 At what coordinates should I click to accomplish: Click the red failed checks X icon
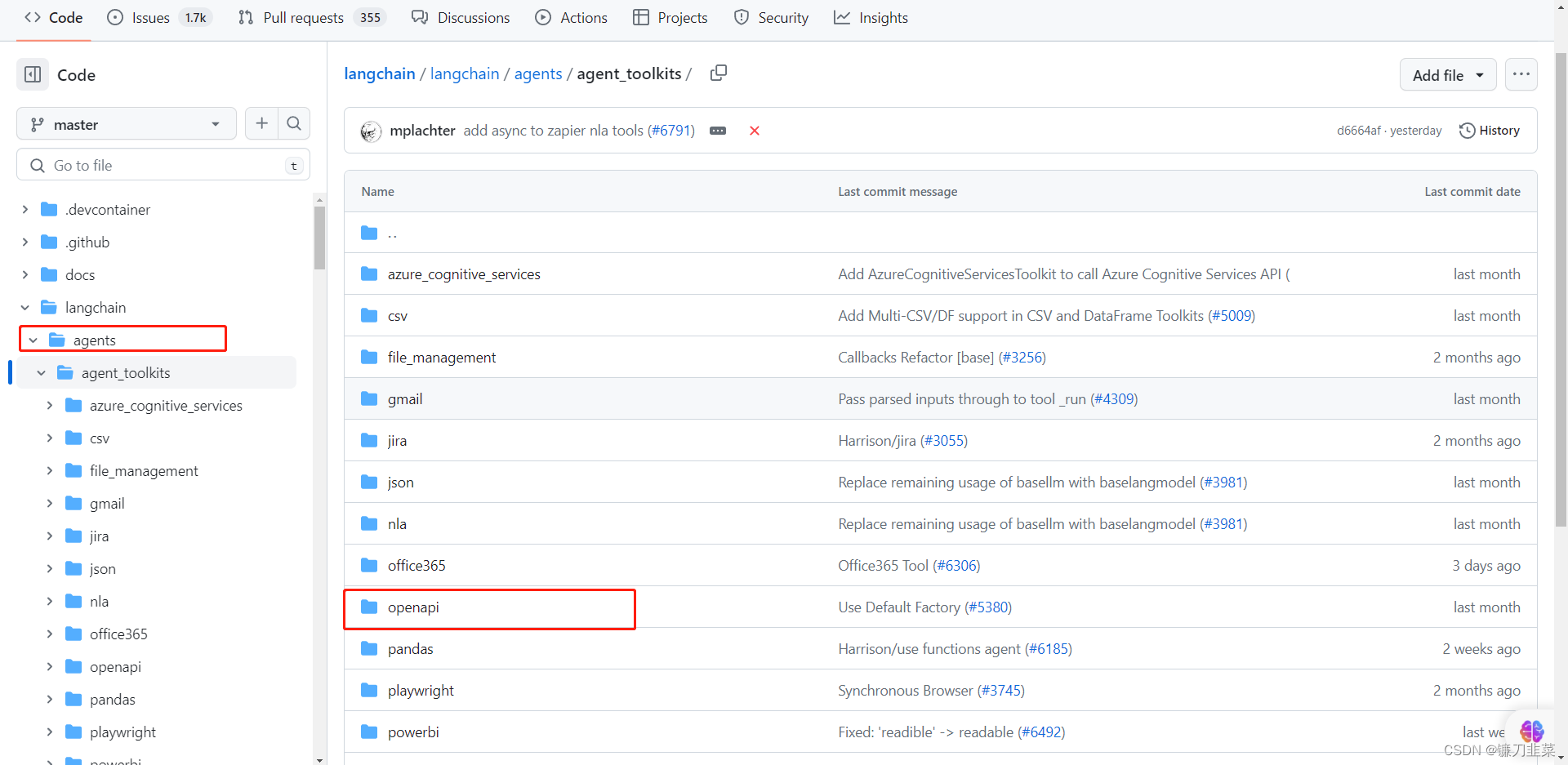coord(755,131)
